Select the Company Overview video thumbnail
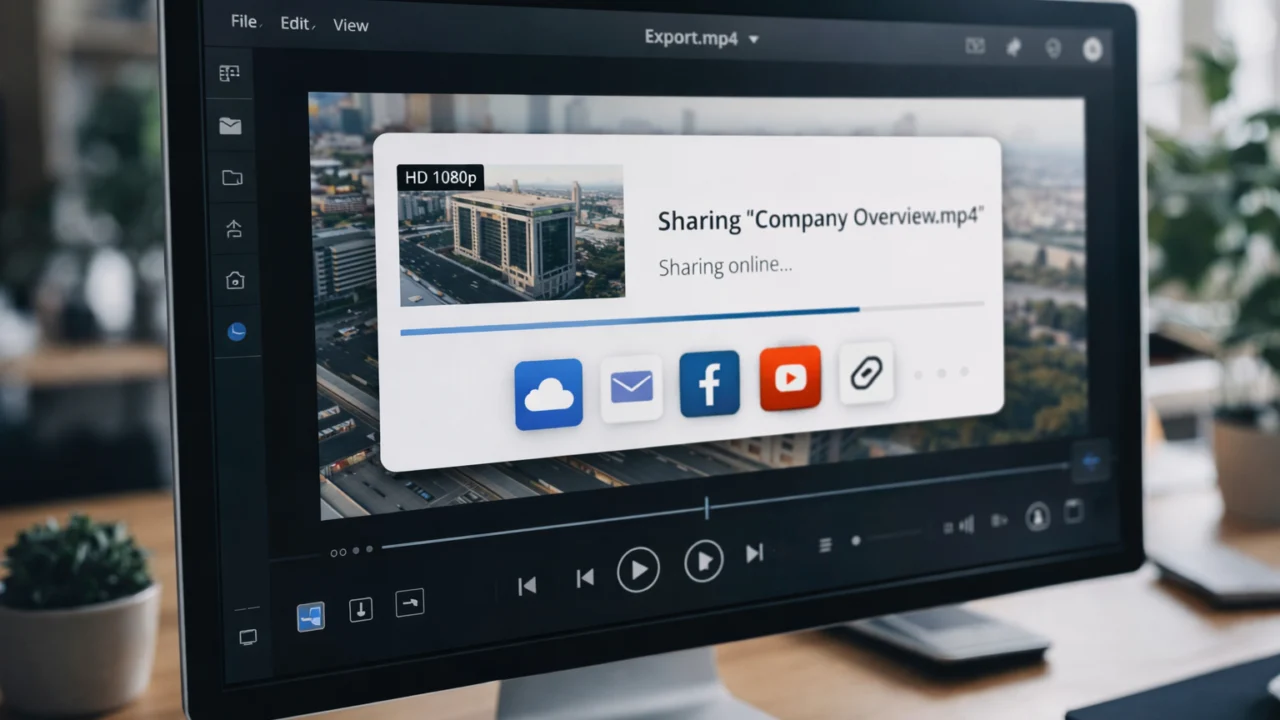 click(x=510, y=235)
